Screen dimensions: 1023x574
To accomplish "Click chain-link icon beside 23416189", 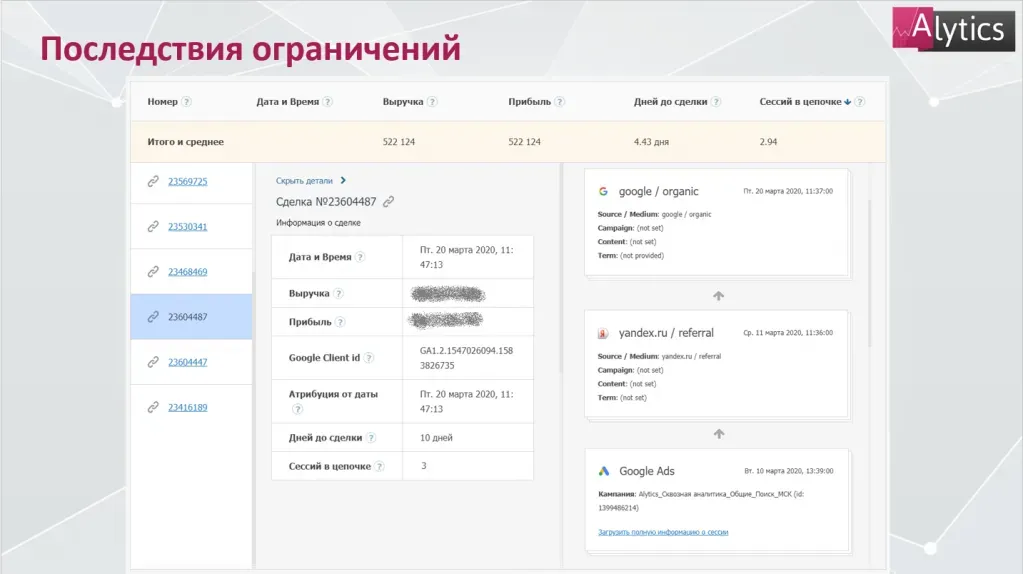I will tap(153, 407).
